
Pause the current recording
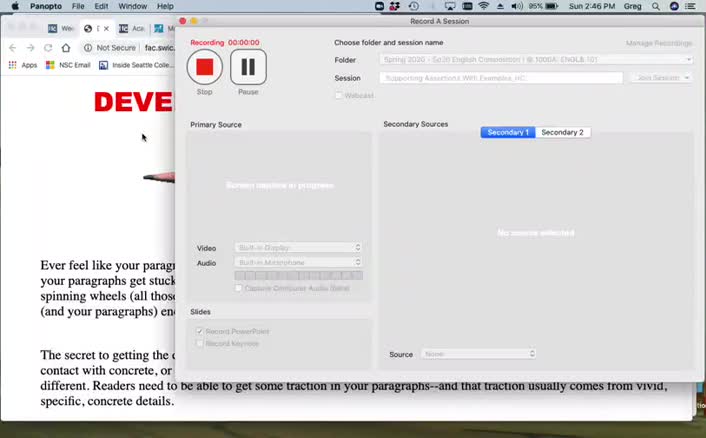[x=248, y=67]
